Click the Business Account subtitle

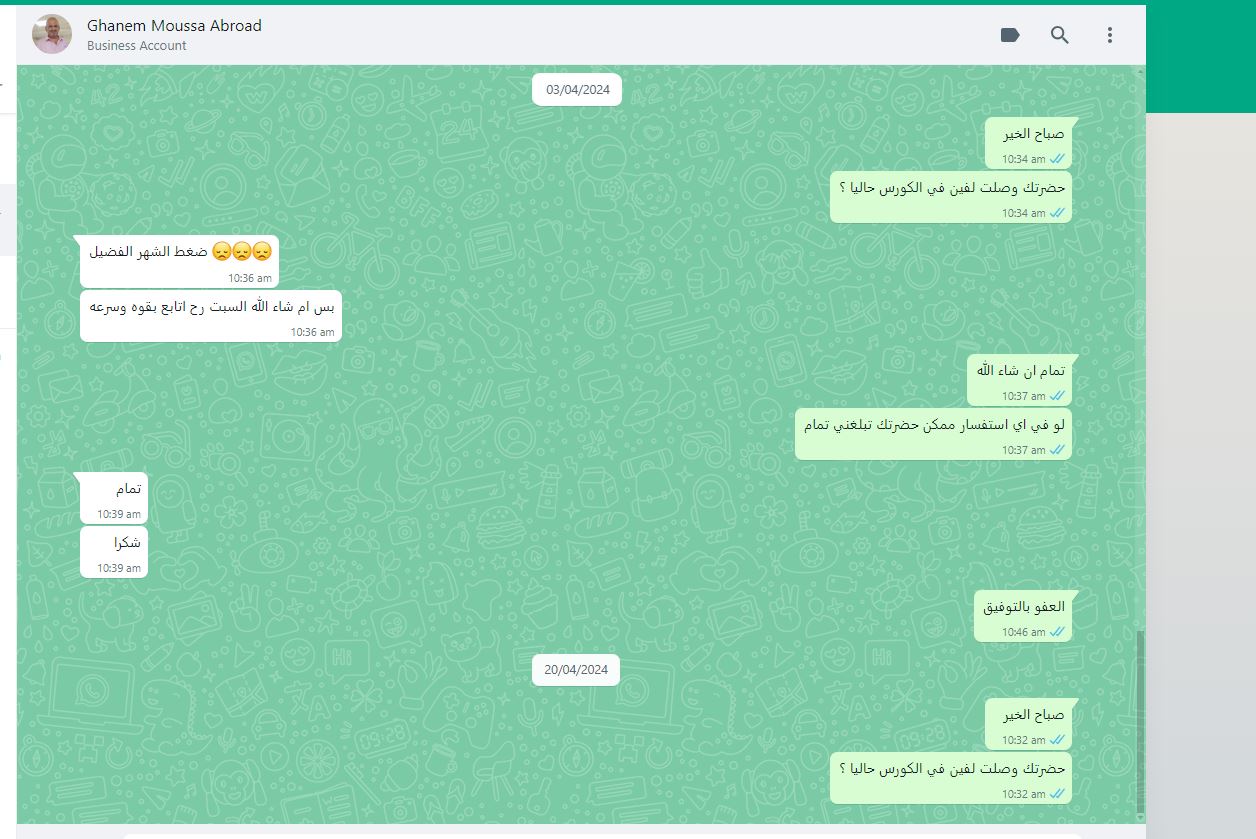point(137,46)
